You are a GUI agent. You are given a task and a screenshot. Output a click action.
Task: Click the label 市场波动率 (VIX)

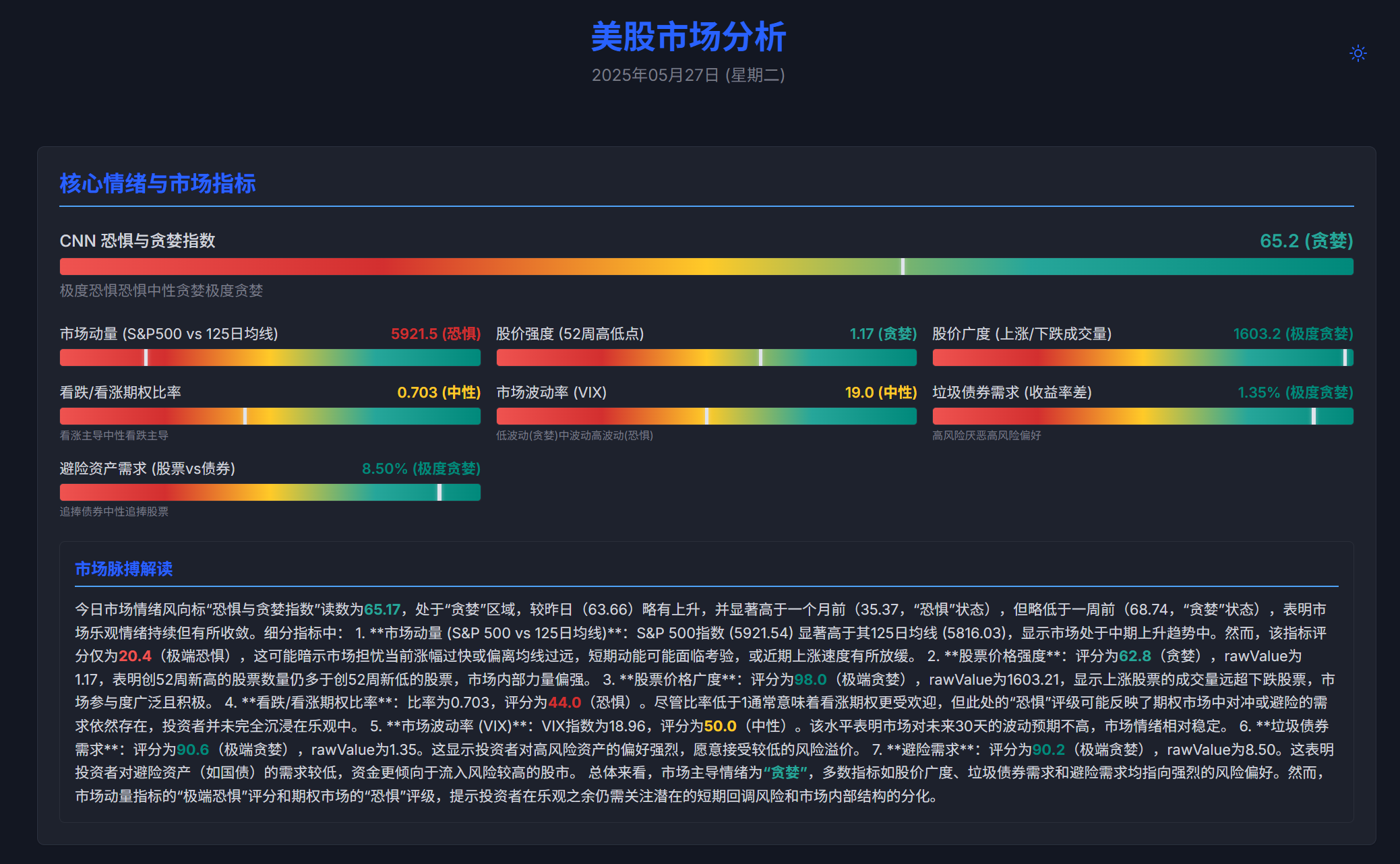(551, 392)
